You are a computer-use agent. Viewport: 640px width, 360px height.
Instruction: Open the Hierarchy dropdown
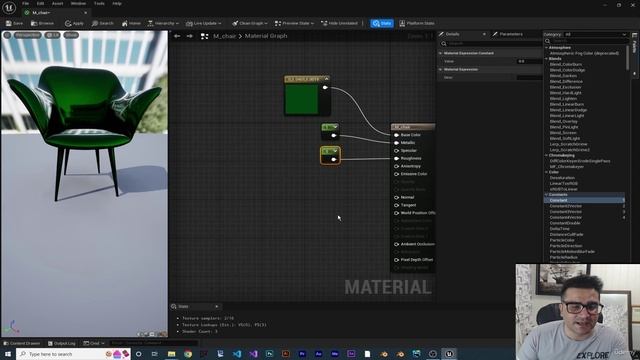coord(163,23)
